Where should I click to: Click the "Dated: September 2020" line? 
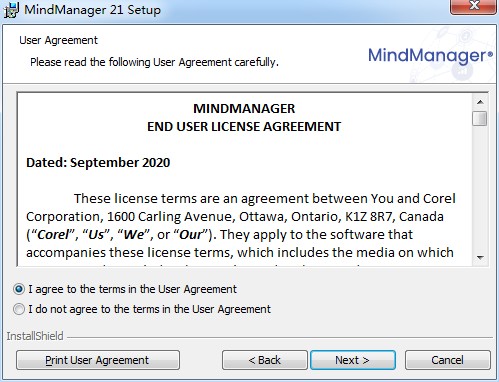coord(98,163)
